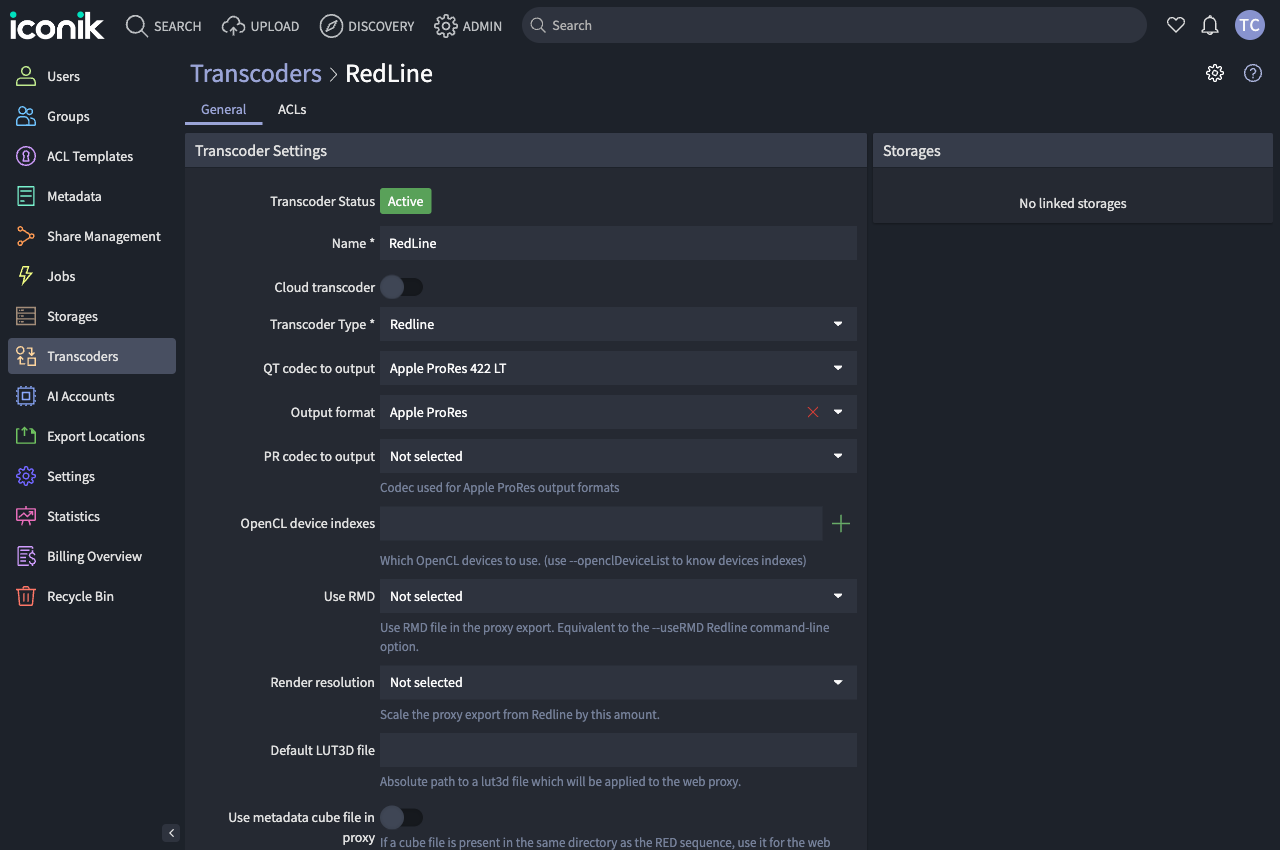The height and width of the screenshot is (850, 1280).
Task: Open the Use RMD dropdown
Action: pyautogui.click(x=617, y=596)
